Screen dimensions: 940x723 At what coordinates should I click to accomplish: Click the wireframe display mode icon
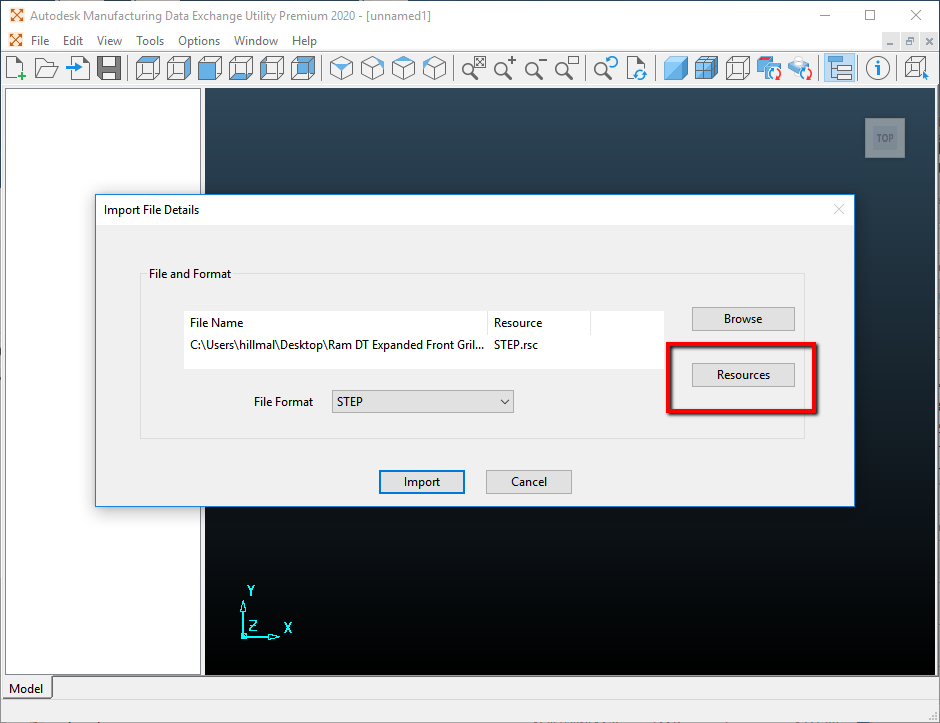pos(738,67)
